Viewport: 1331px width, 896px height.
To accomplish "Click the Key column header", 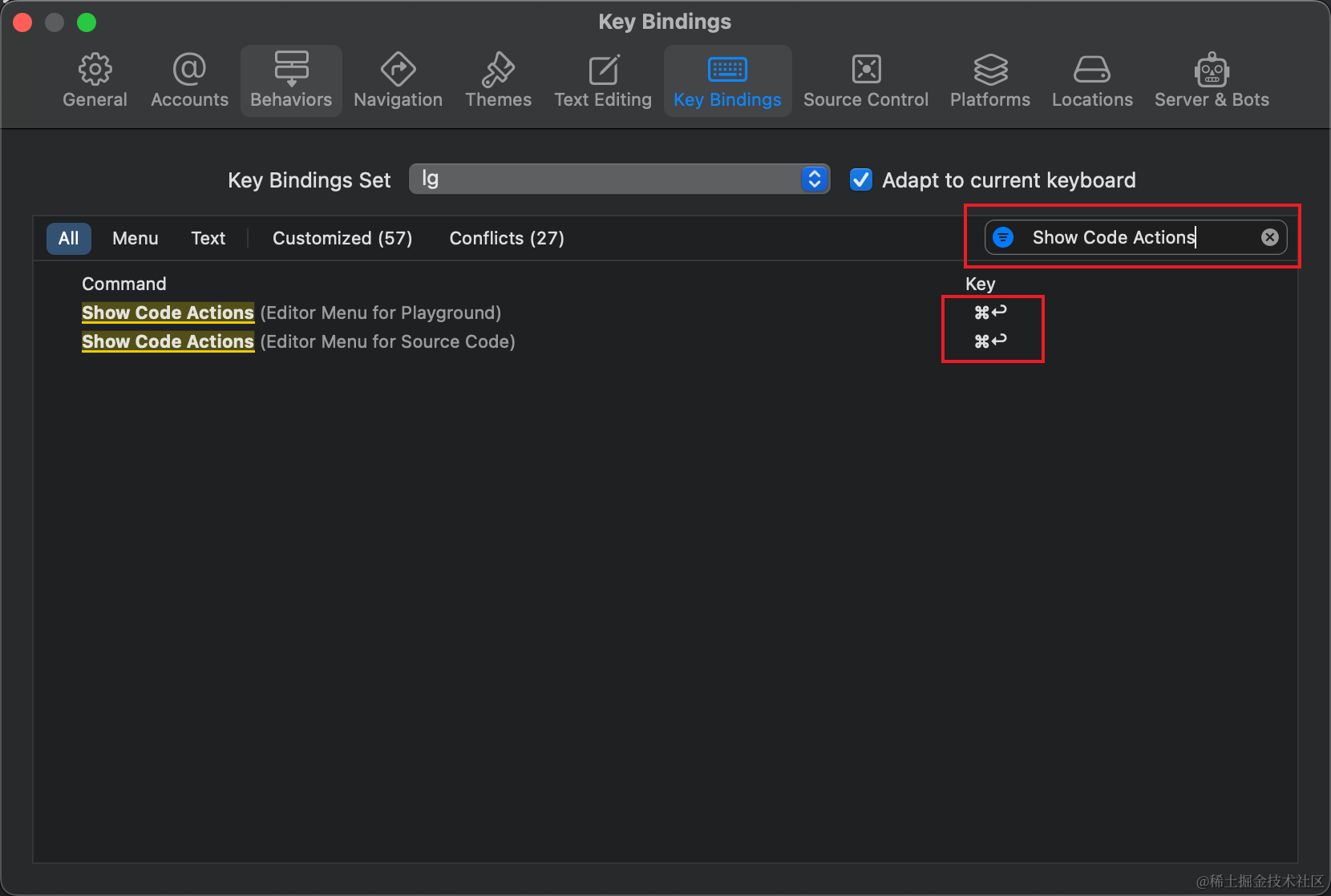I will click(981, 284).
